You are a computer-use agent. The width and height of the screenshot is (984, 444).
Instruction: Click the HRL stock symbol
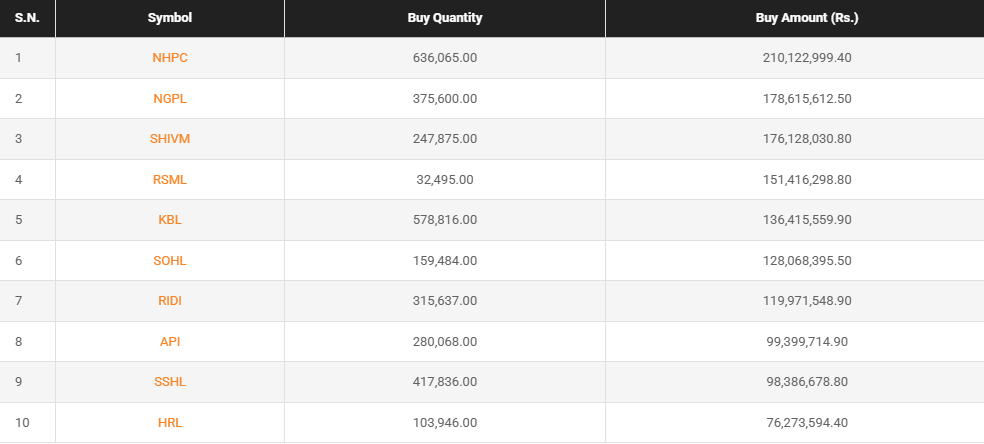point(170,423)
